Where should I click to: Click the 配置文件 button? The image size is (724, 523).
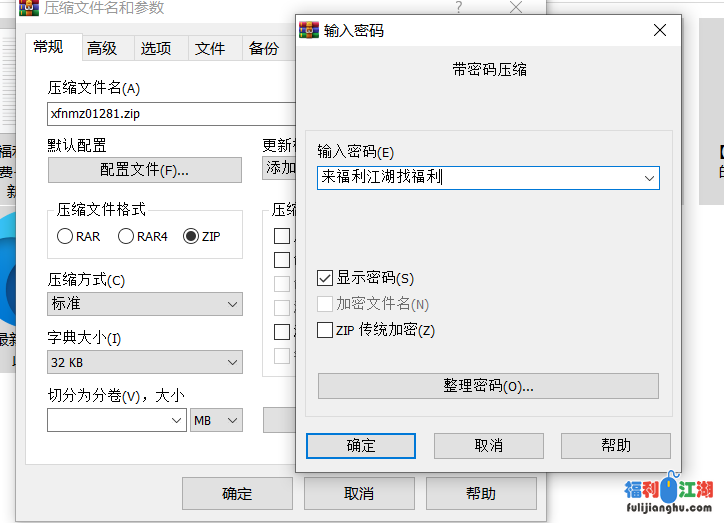tap(145, 170)
